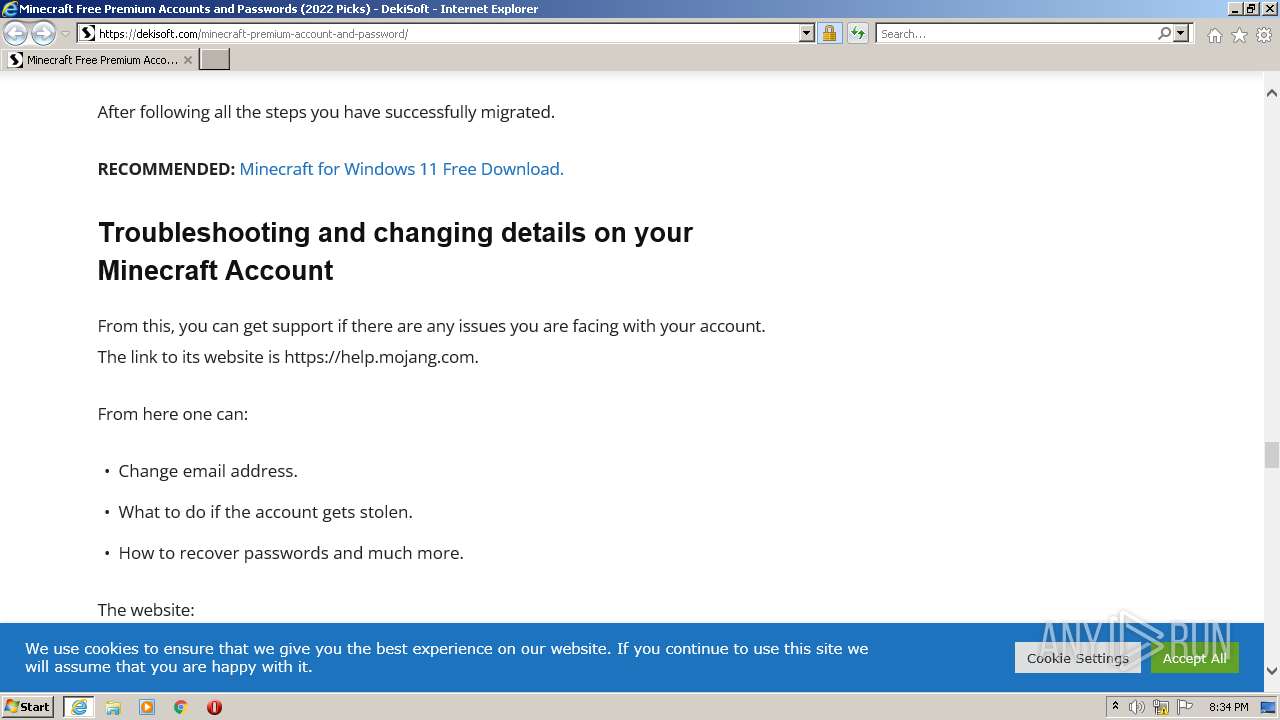Click the vertical scrollbar thumb
Image resolution: width=1280 pixels, height=720 pixels.
[x=1272, y=455]
